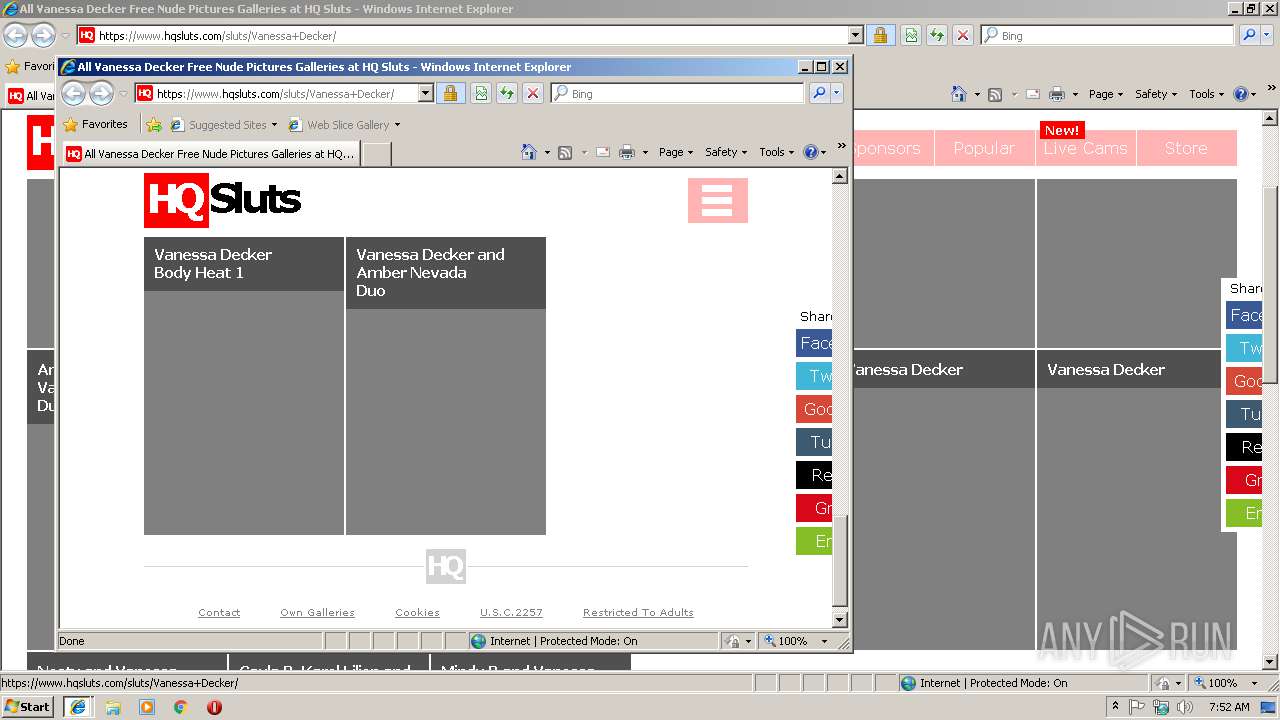Expand the Web Slice Gallery dropdown
Image resolution: width=1280 pixels, height=720 pixels.
pos(397,125)
